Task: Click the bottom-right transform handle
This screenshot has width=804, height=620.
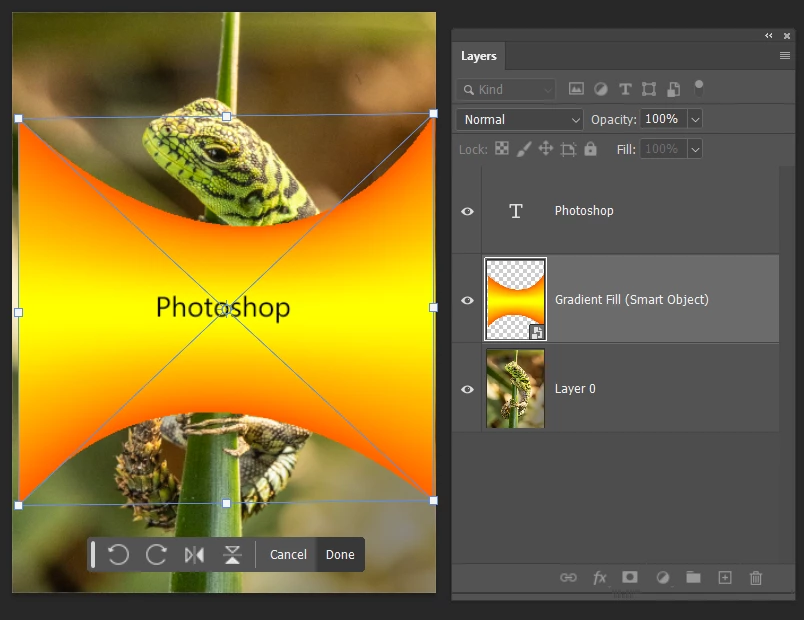Action: point(433,501)
